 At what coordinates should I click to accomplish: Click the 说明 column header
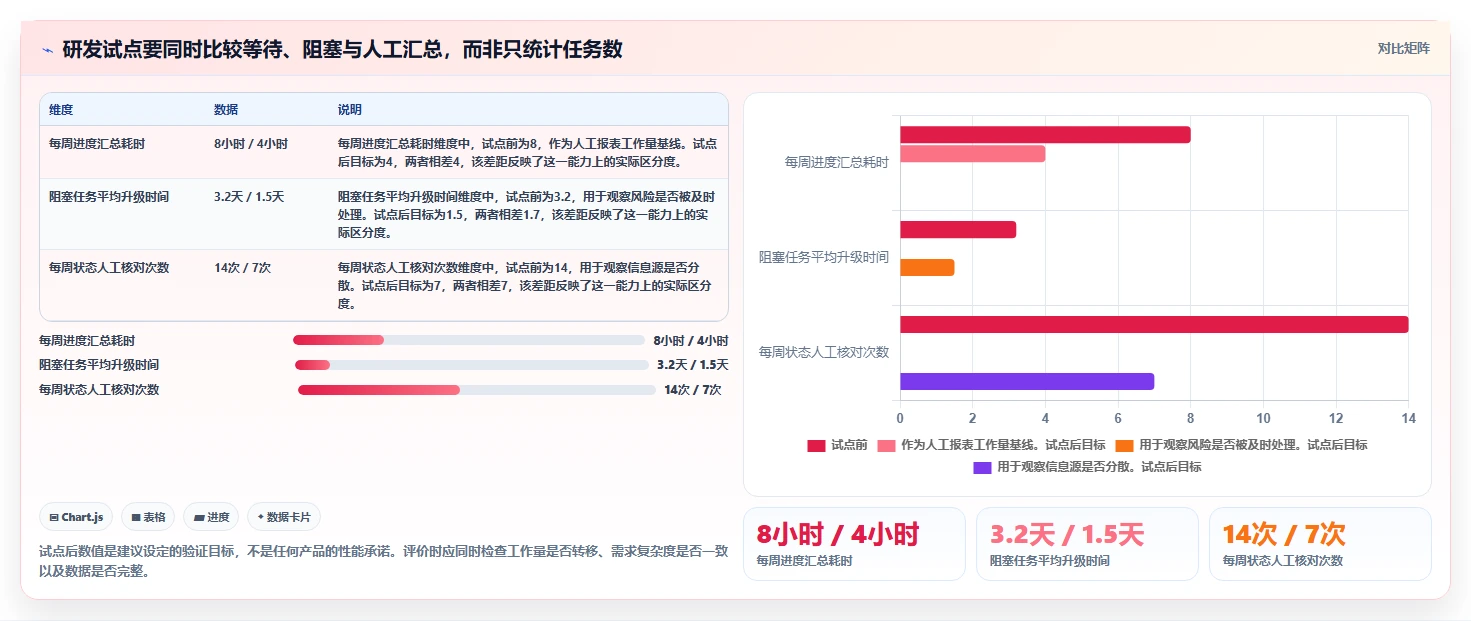tap(350, 110)
